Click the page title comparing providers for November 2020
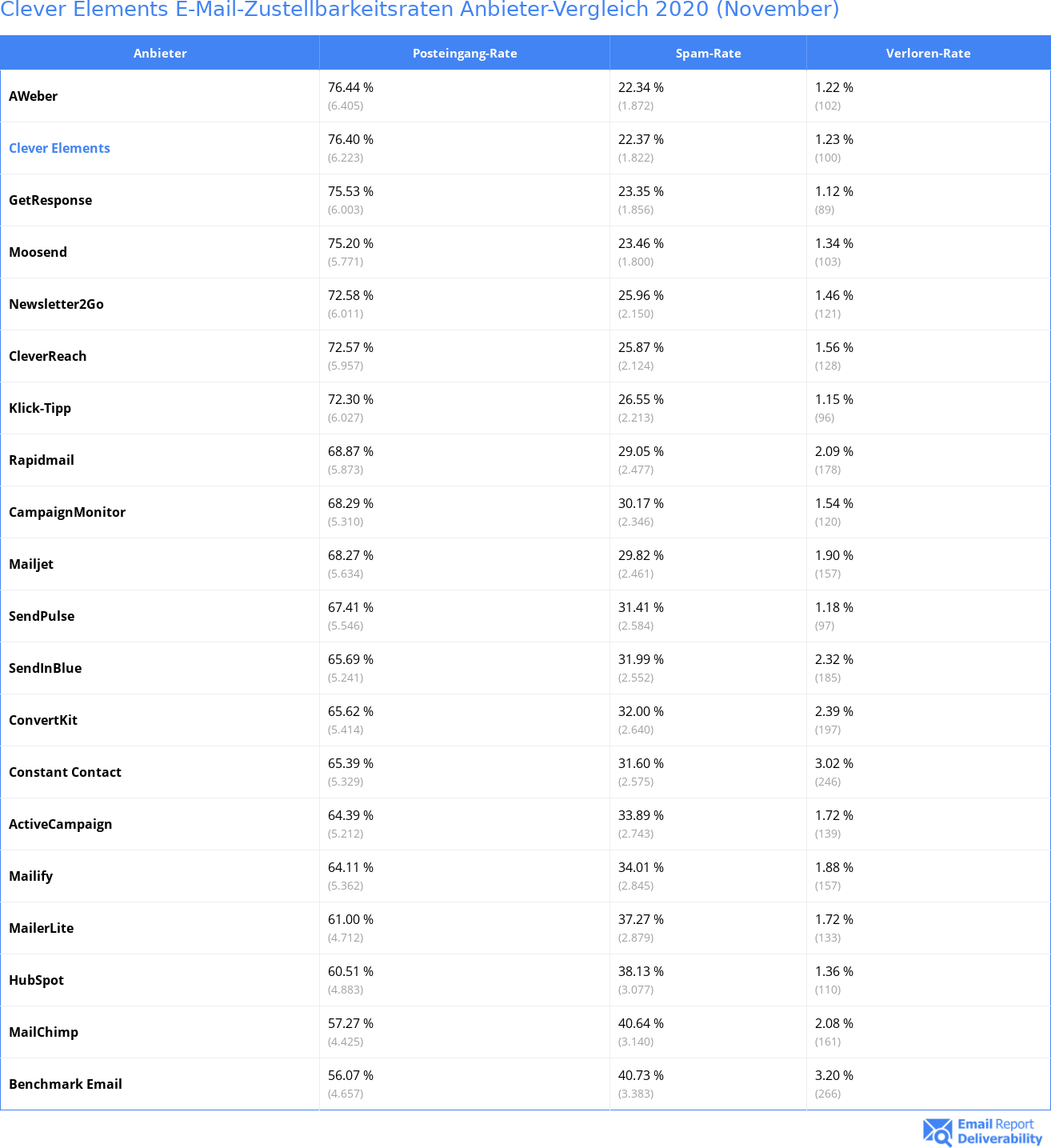This screenshot has height=1148, width=1051. (x=420, y=10)
